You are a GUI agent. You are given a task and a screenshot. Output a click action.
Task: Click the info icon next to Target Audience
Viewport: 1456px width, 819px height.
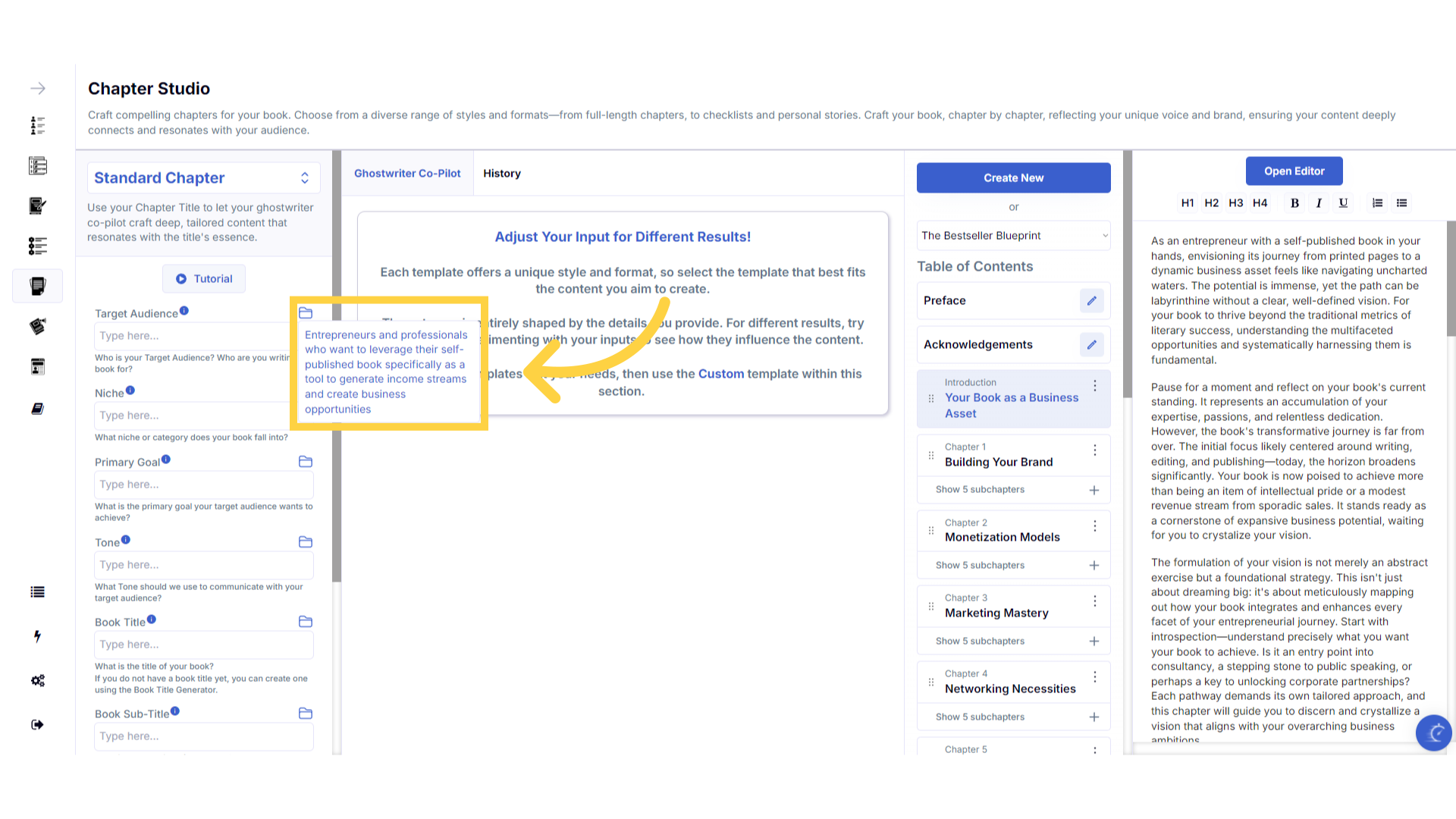[184, 311]
